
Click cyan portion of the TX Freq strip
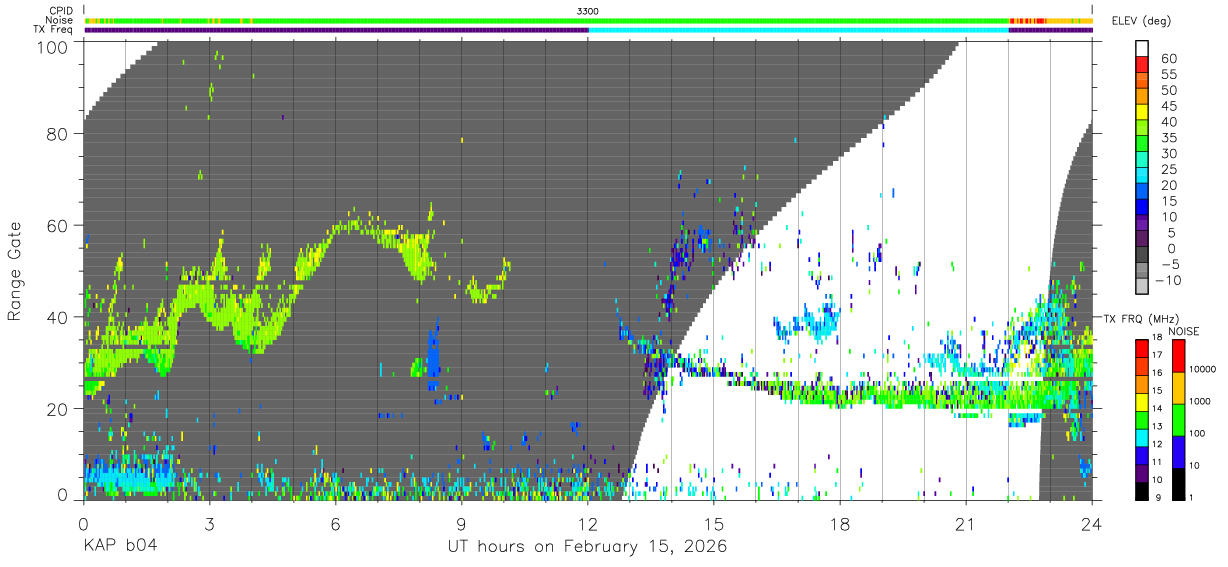click(798, 29)
